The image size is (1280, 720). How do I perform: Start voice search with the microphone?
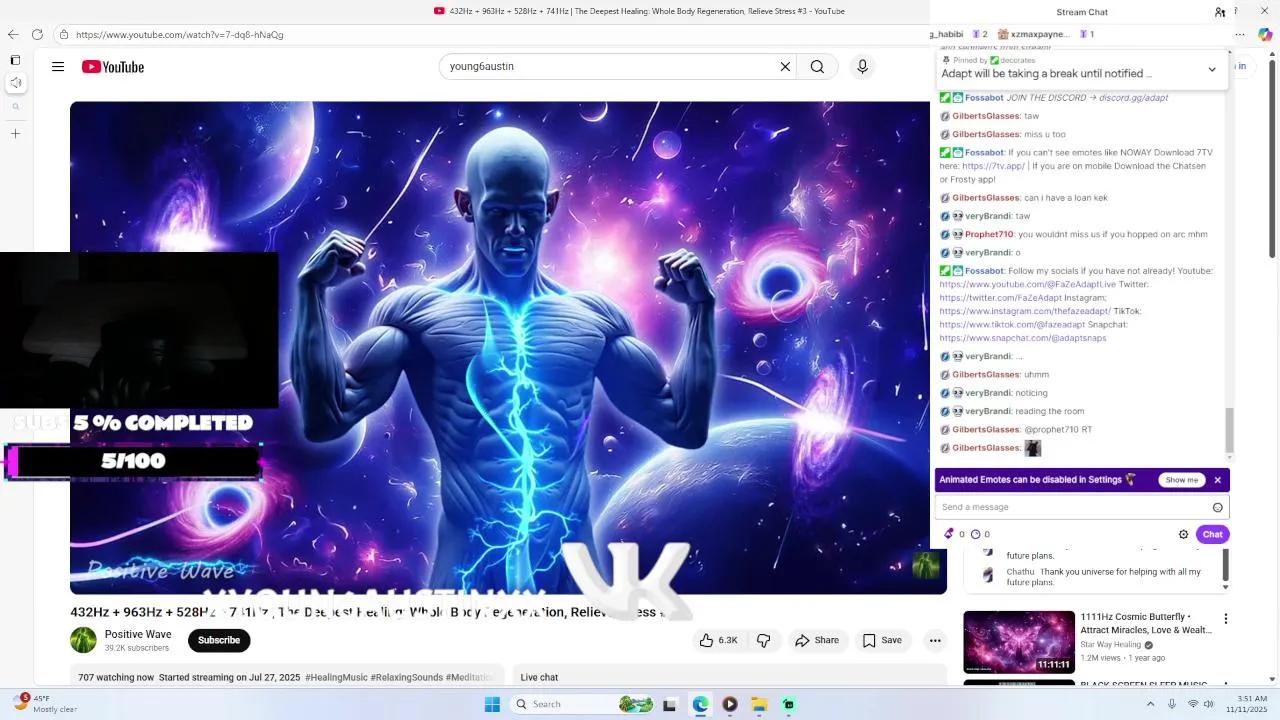[862, 67]
